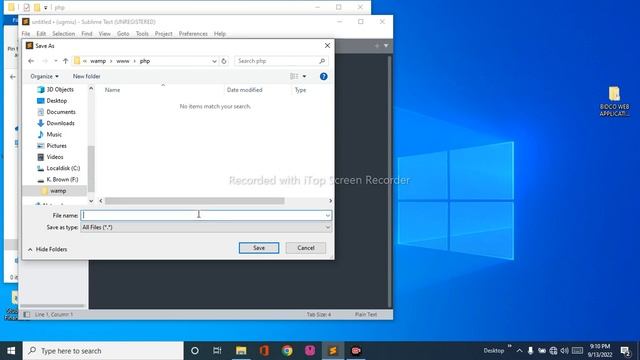Viewport: 640px width, 360px height.
Task: Click the wamp breadcrumb in the address bar
Action: coord(98,61)
